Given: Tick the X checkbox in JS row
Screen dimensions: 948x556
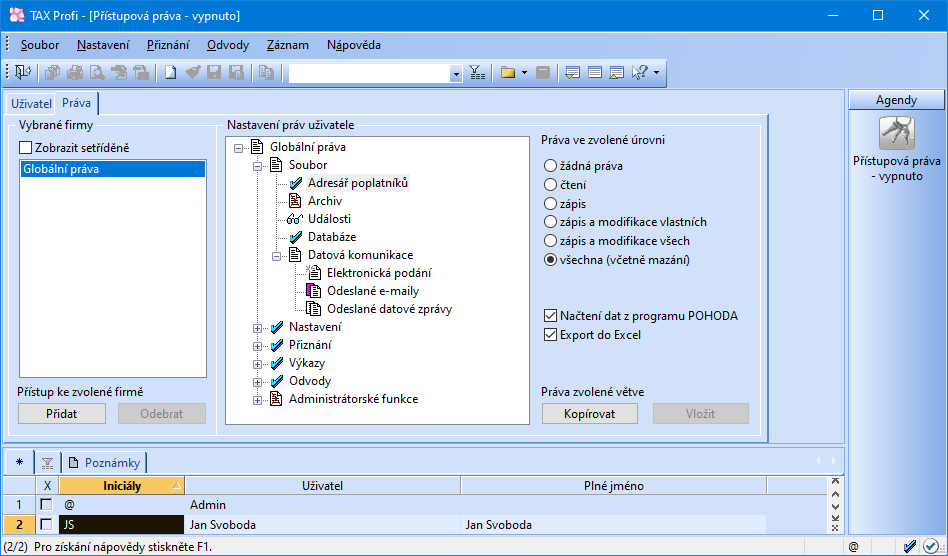Looking at the screenshot, I should (x=46, y=524).
